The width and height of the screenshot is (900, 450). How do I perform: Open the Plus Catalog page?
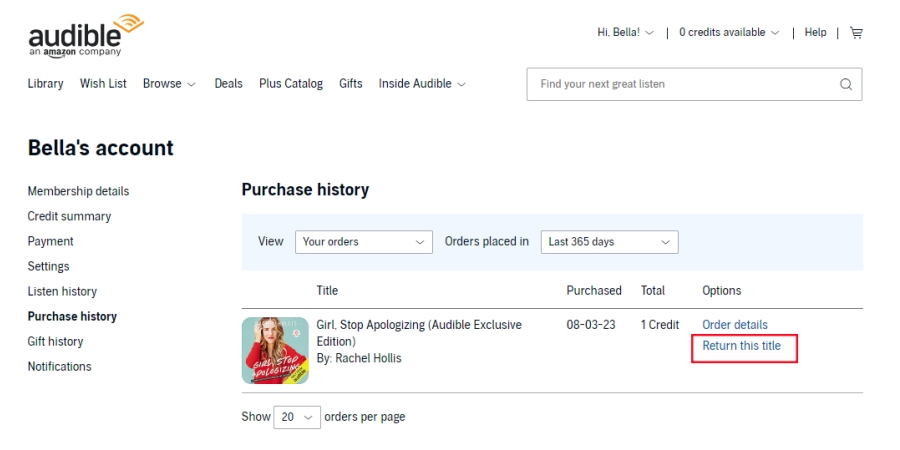(291, 84)
